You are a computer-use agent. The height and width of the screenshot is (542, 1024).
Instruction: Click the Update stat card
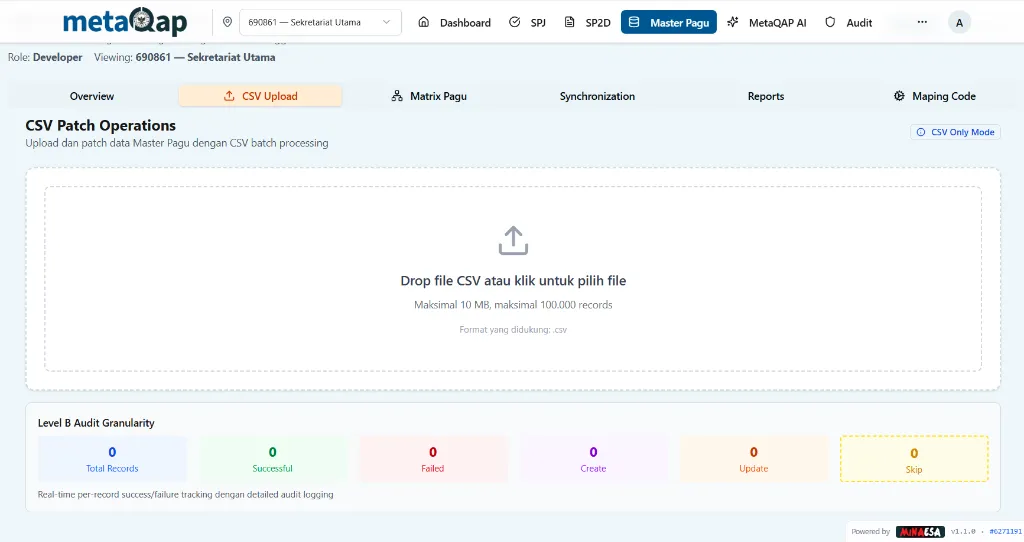pos(754,459)
